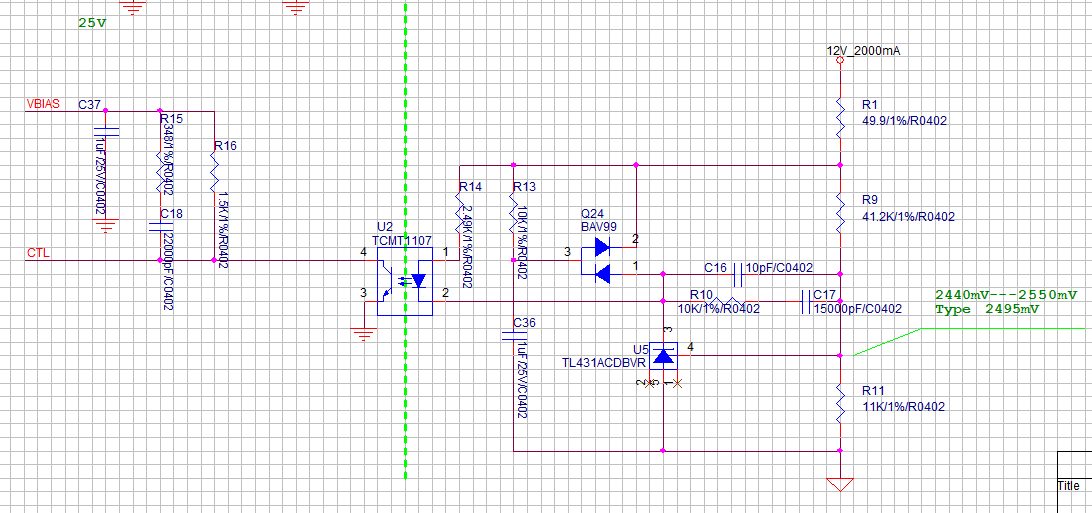Click the U5 reference designator
Viewport: 1092px width, 513px height.
click(x=640, y=349)
